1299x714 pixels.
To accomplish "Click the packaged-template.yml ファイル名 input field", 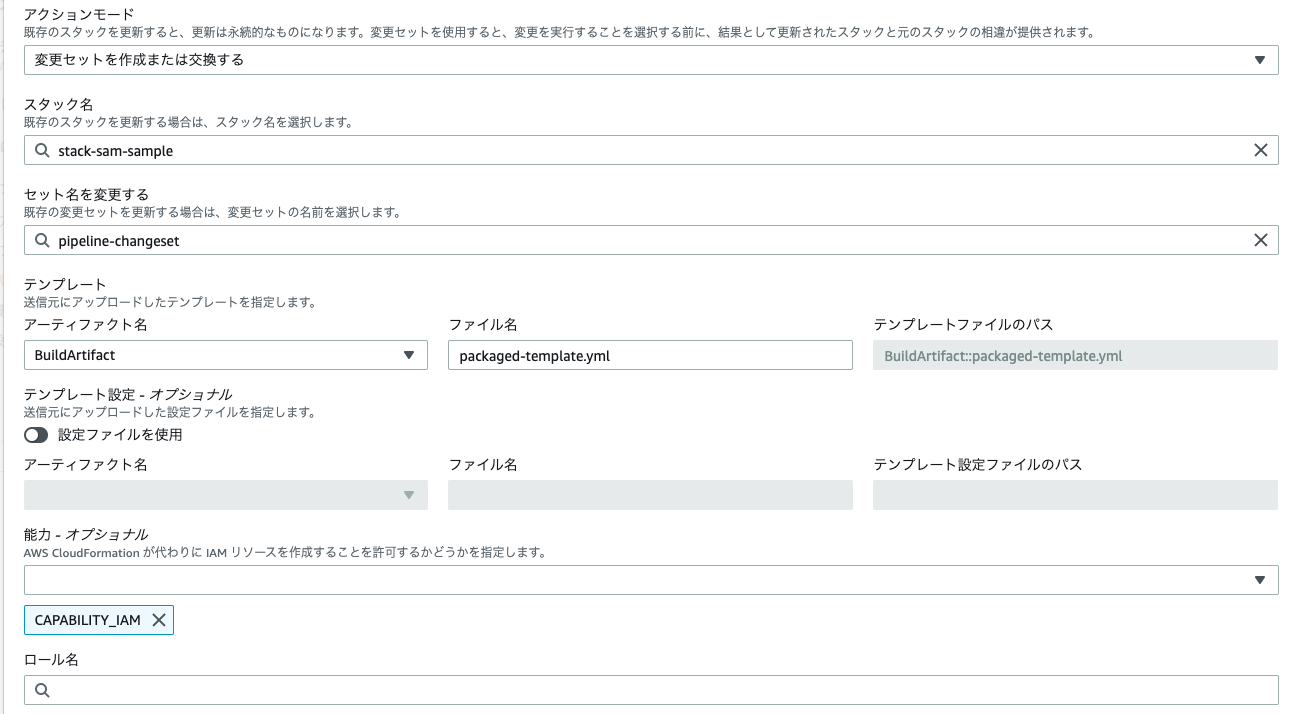I will (650, 355).
